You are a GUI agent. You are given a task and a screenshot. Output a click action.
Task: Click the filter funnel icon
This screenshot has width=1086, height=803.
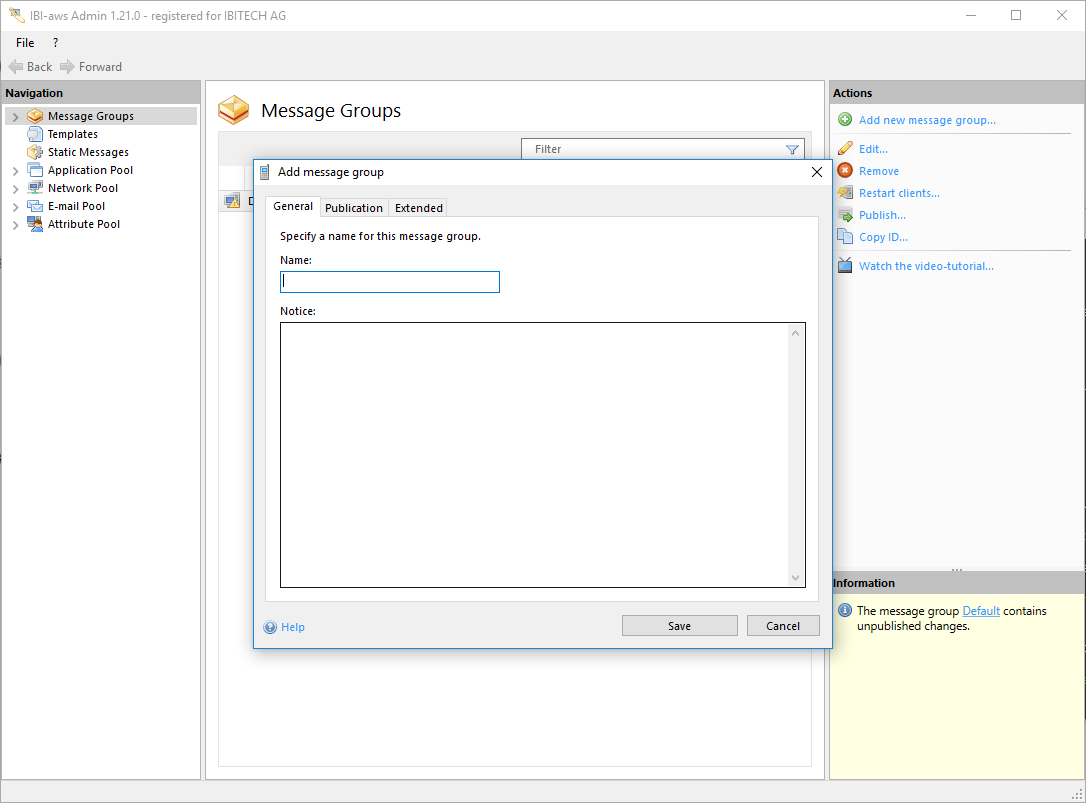click(792, 150)
